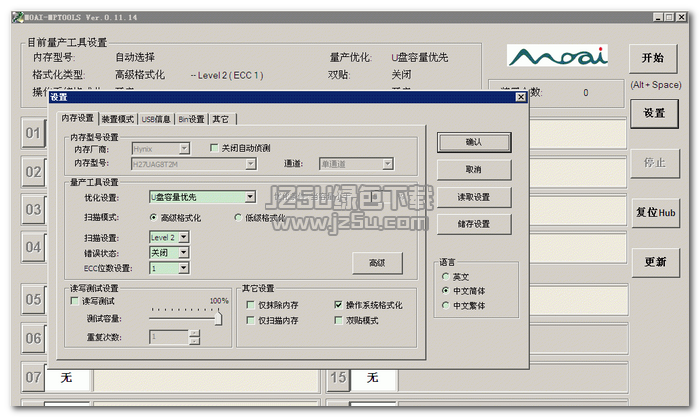Switch to the 内存设置 tab

click(77, 118)
